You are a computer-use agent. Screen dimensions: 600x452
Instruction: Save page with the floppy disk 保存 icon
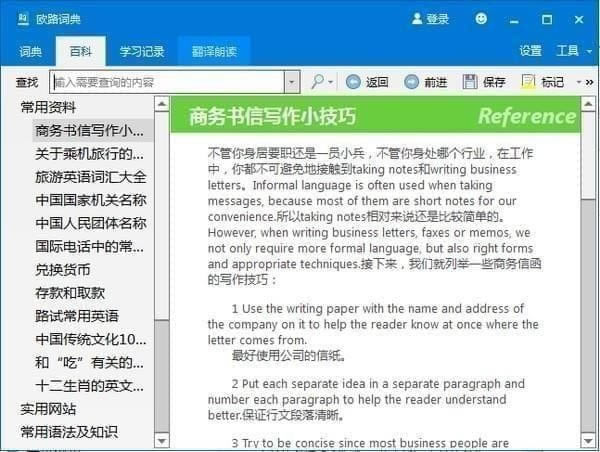click(x=470, y=82)
